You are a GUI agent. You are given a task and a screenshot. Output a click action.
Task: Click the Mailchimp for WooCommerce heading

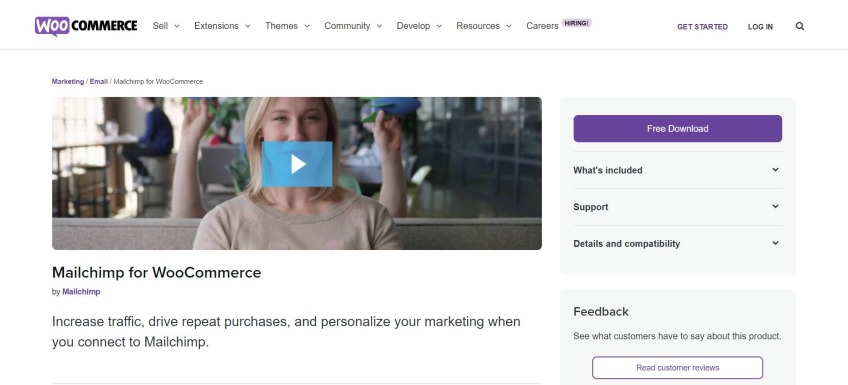156,272
